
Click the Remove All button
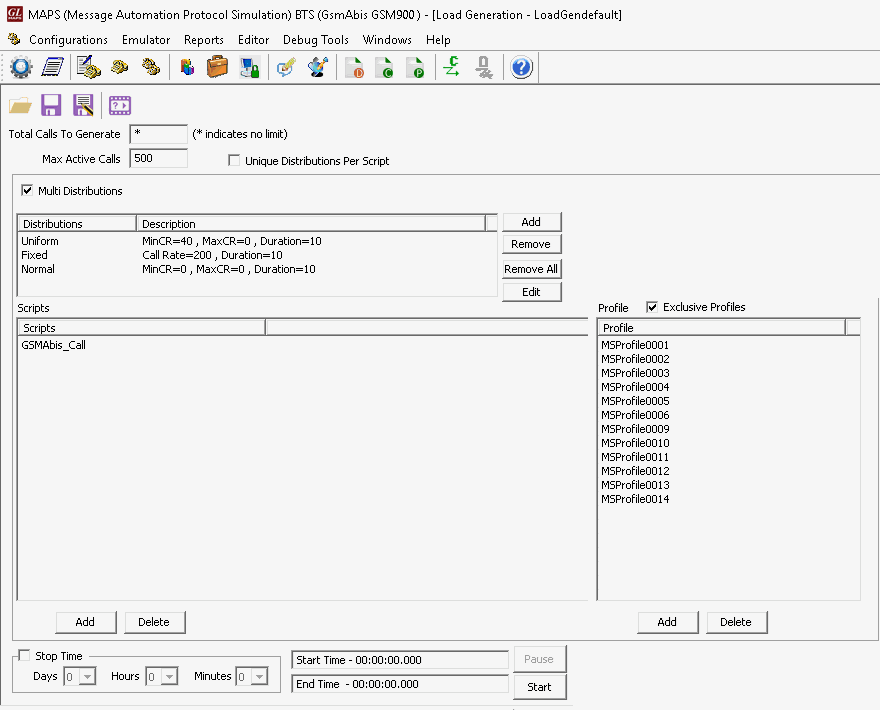click(x=531, y=268)
